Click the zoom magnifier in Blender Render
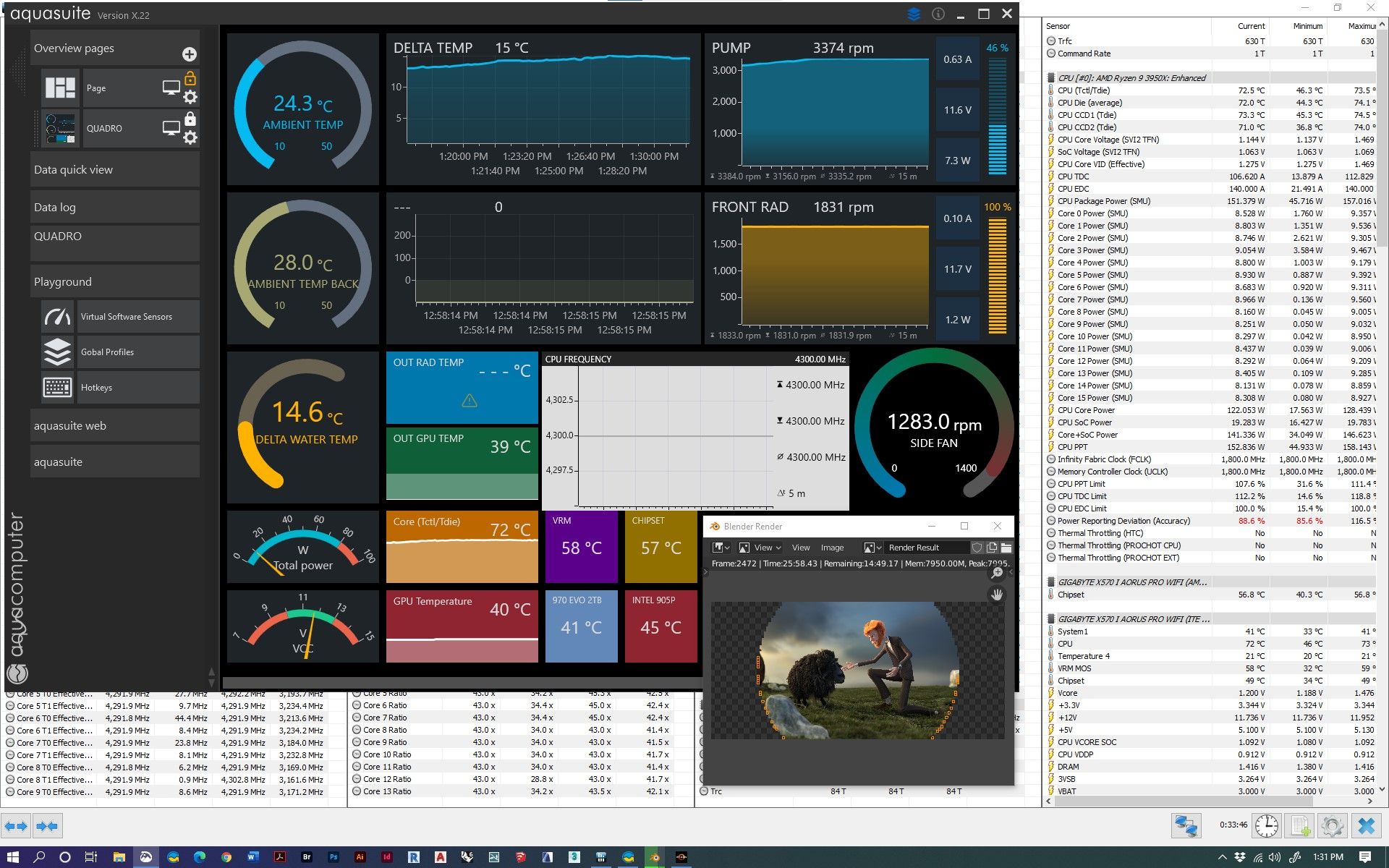Screen dimensions: 1389x868 997,573
